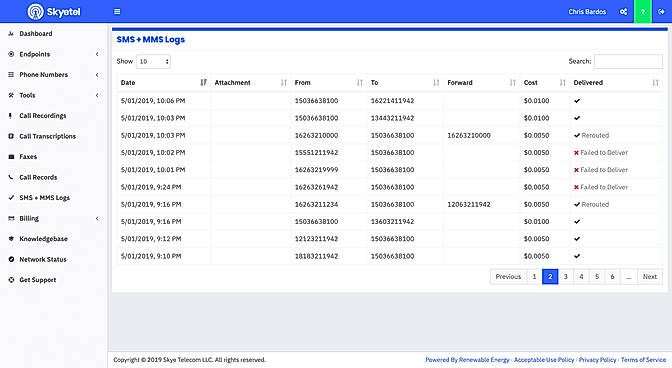Viewport: 672px width, 368px height.
Task: Open the settings gears icon
Action: click(x=624, y=12)
